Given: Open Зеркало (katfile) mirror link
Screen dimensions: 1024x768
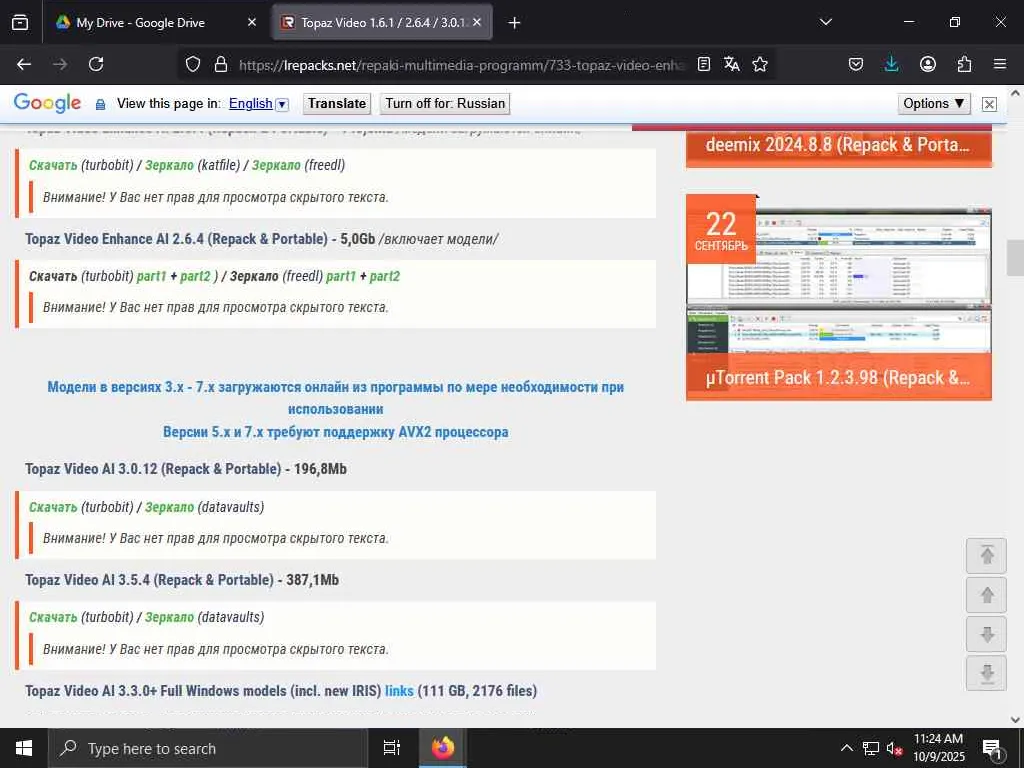Looking at the screenshot, I should coord(169,165).
